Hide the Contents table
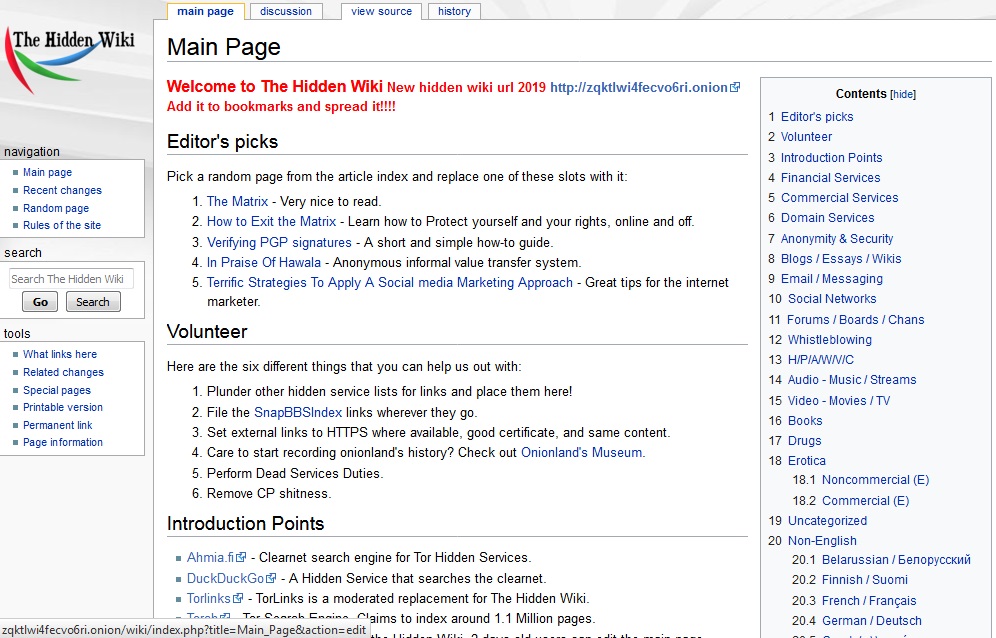This screenshot has width=996, height=638. (903, 94)
